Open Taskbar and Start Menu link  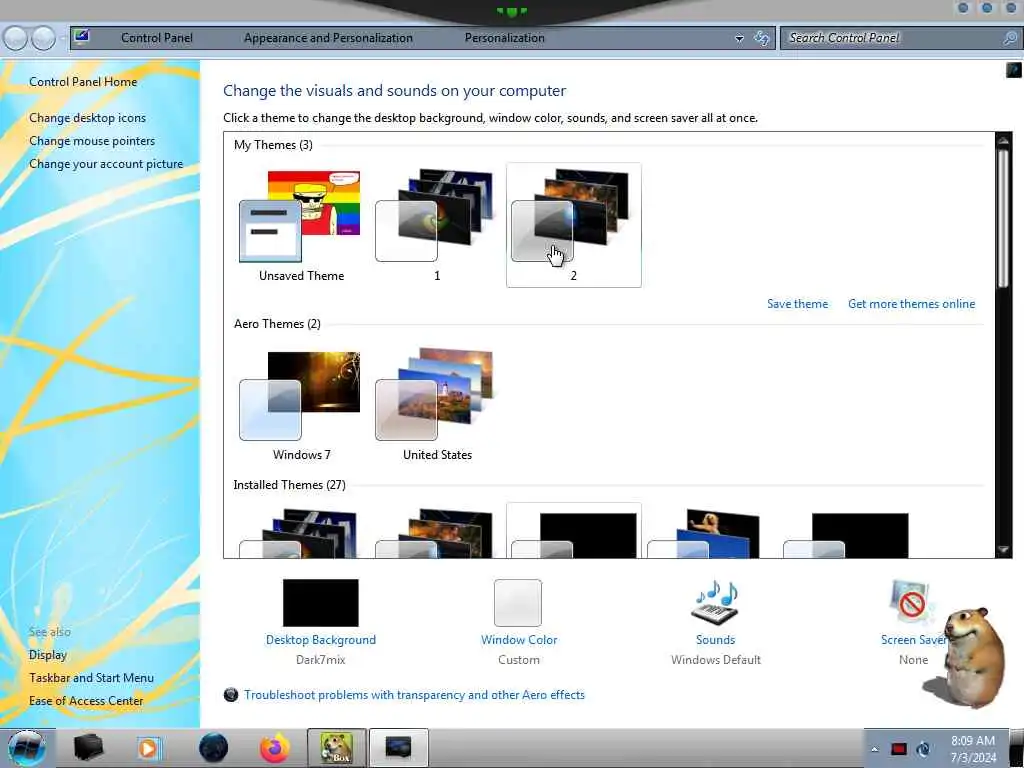91,678
